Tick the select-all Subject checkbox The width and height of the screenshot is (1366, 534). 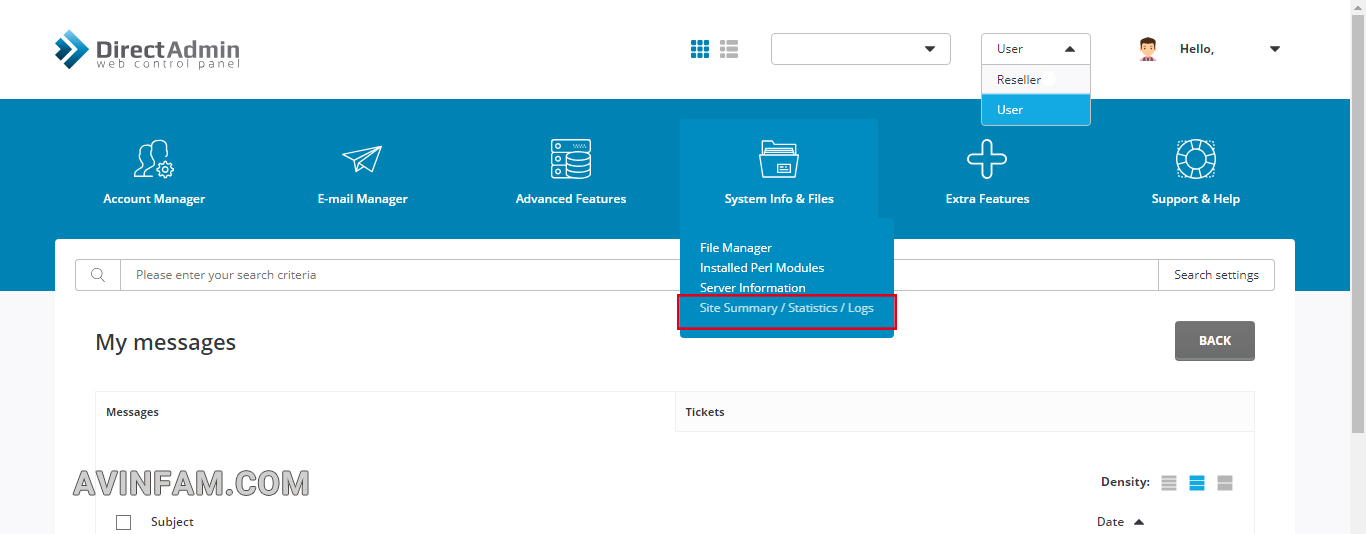pos(124,522)
